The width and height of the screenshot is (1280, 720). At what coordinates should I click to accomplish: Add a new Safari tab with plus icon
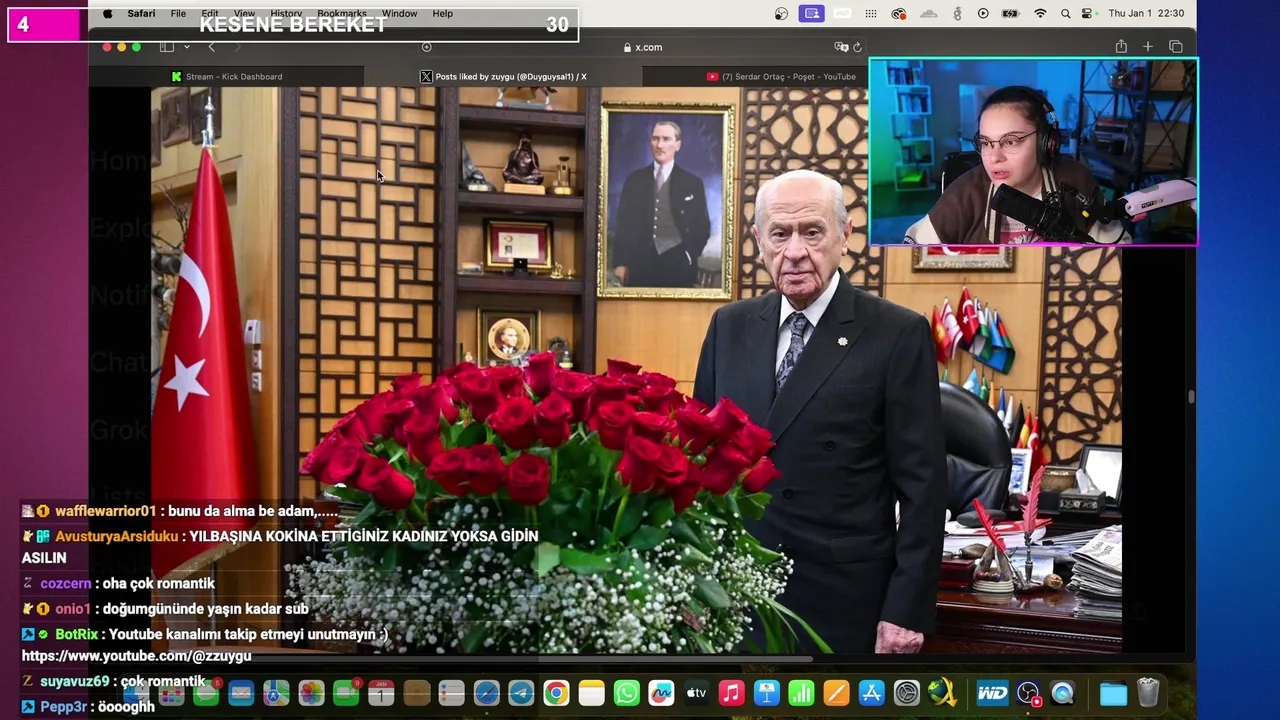[x=1148, y=47]
